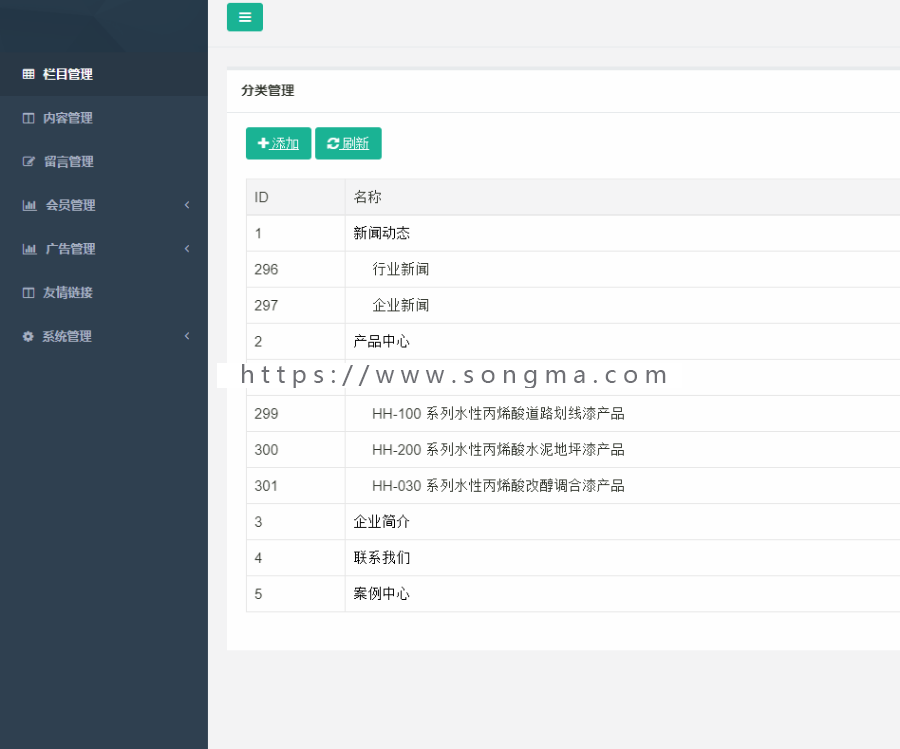Select the 产品中心 category row
The height and width of the screenshot is (749, 900).
coord(573,341)
